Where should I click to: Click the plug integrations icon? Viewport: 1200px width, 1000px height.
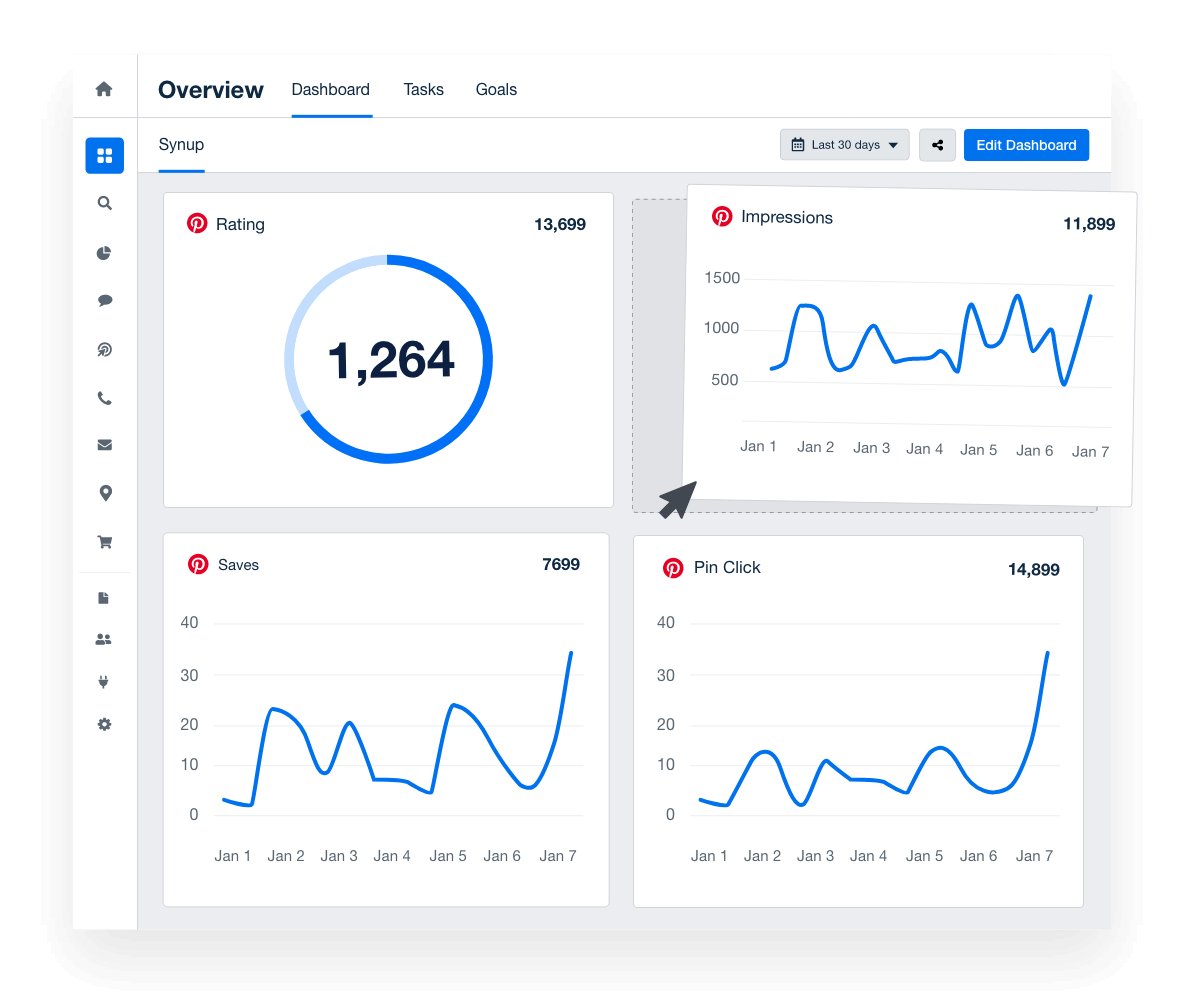(104, 682)
